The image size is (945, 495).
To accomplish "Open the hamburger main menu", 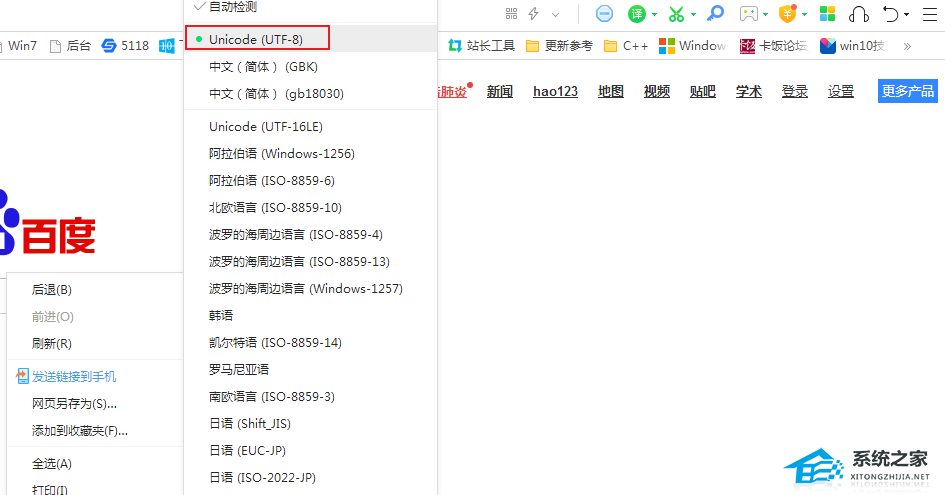I will click(x=929, y=14).
